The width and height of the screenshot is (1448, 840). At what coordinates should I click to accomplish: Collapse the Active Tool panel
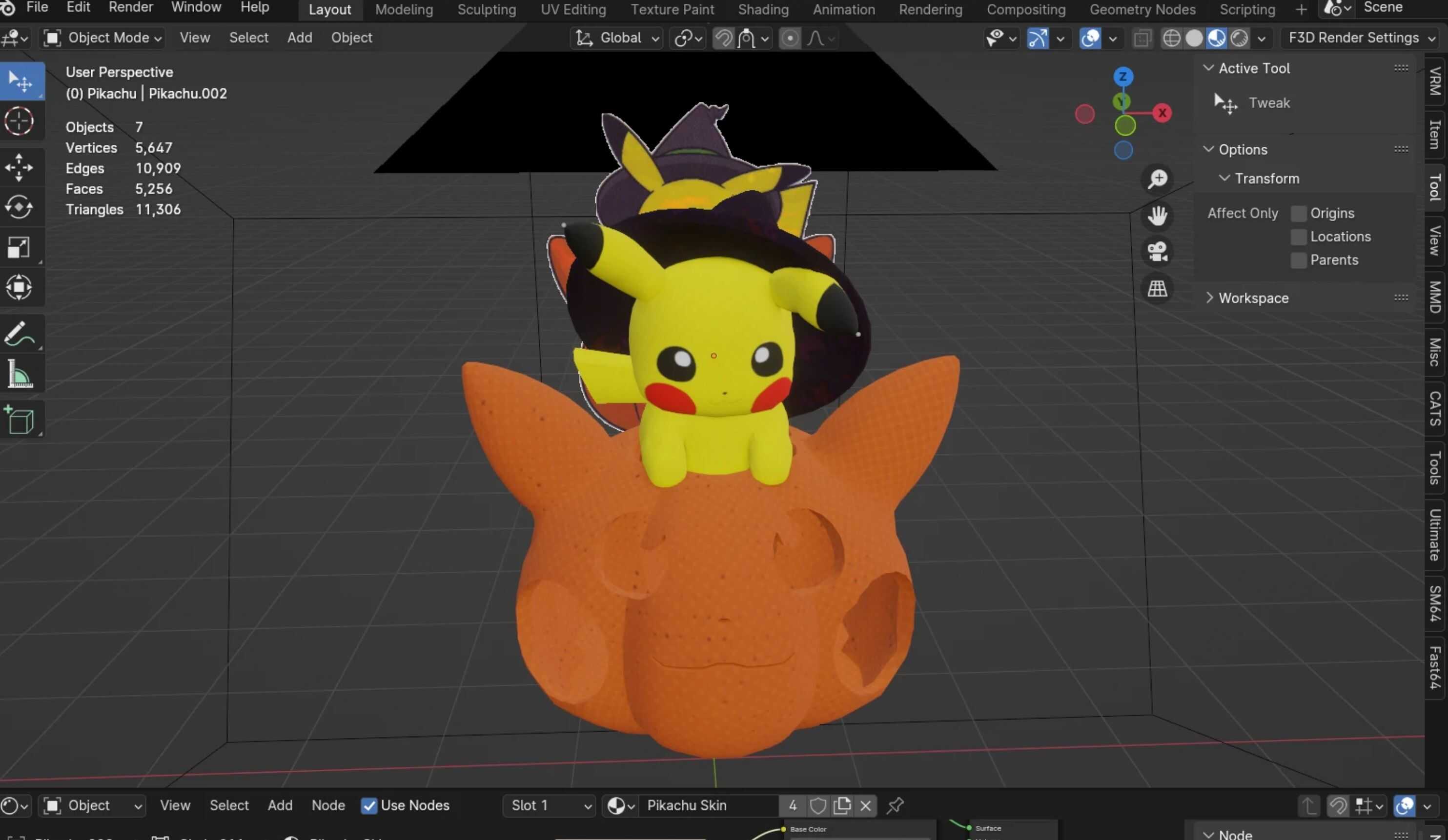click(1254, 68)
